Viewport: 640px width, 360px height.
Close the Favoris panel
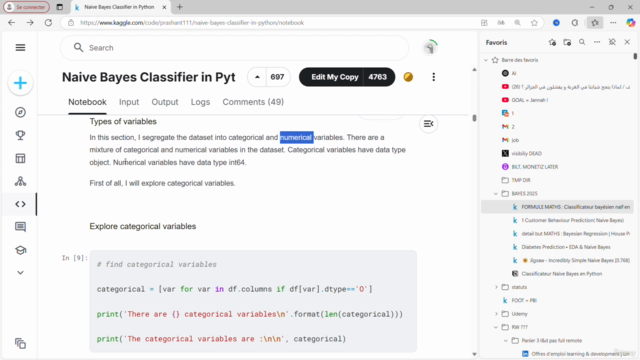(x=627, y=42)
